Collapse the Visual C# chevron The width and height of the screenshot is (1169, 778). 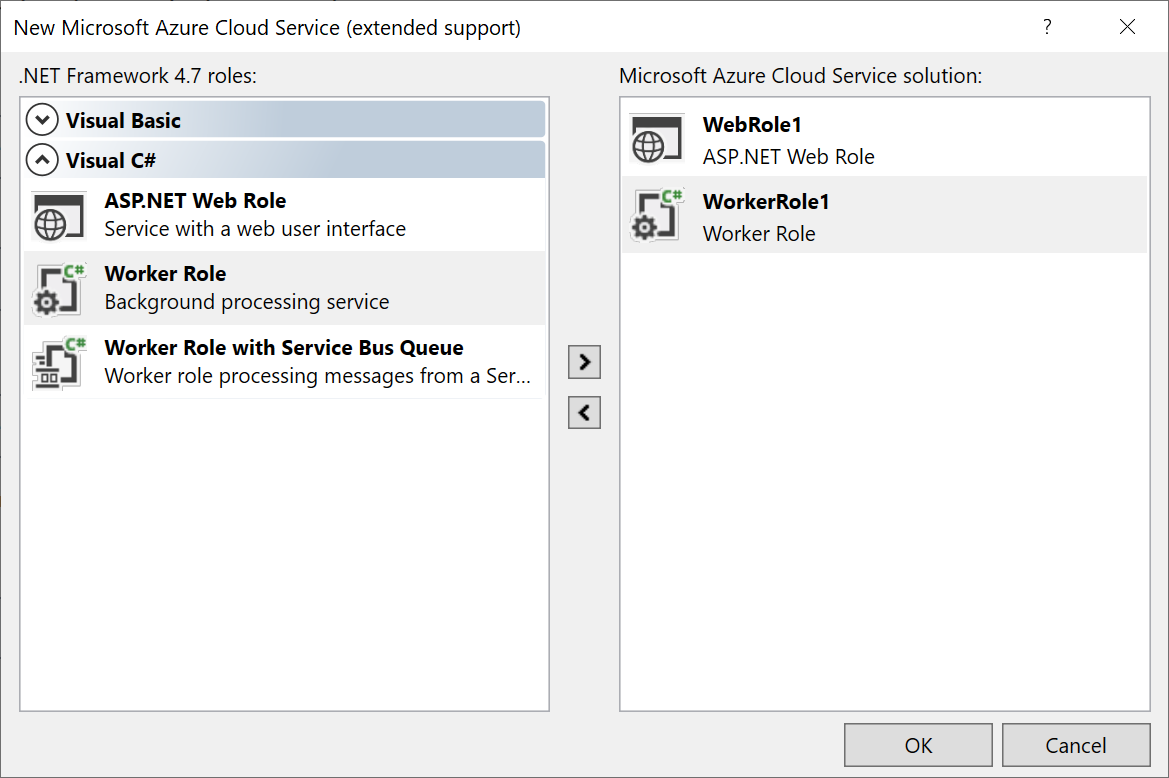(x=42, y=160)
